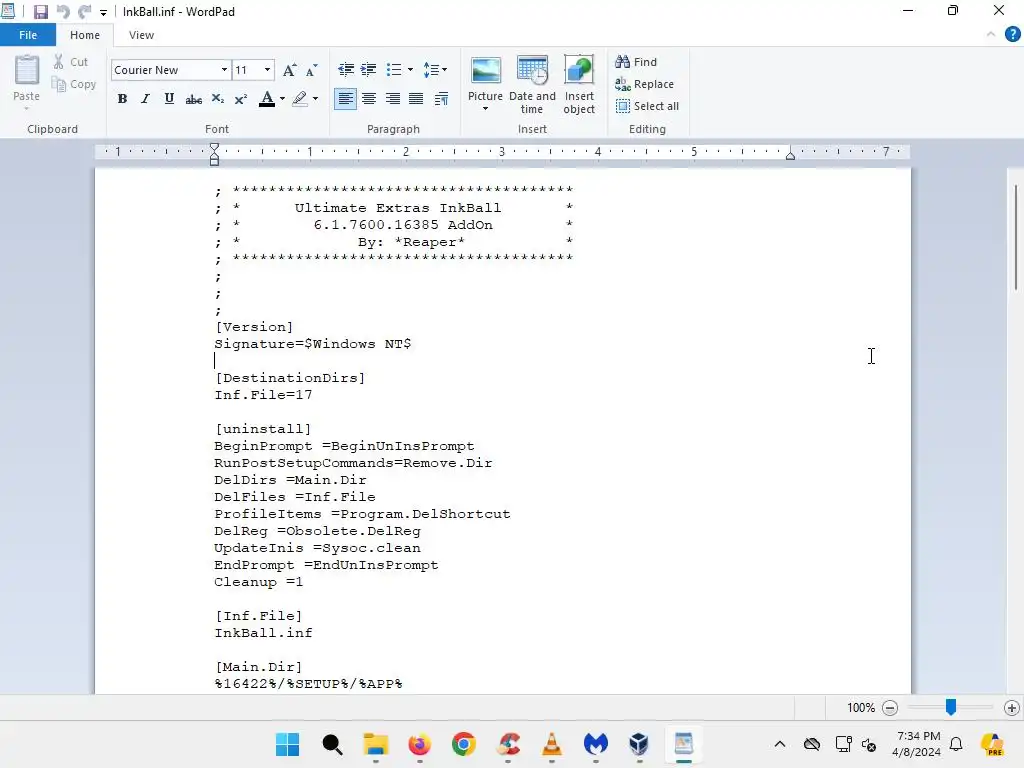The width and height of the screenshot is (1024, 768).
Task: Zoom out with minus button
Action: pyautogui.click(x=889, y=708)
